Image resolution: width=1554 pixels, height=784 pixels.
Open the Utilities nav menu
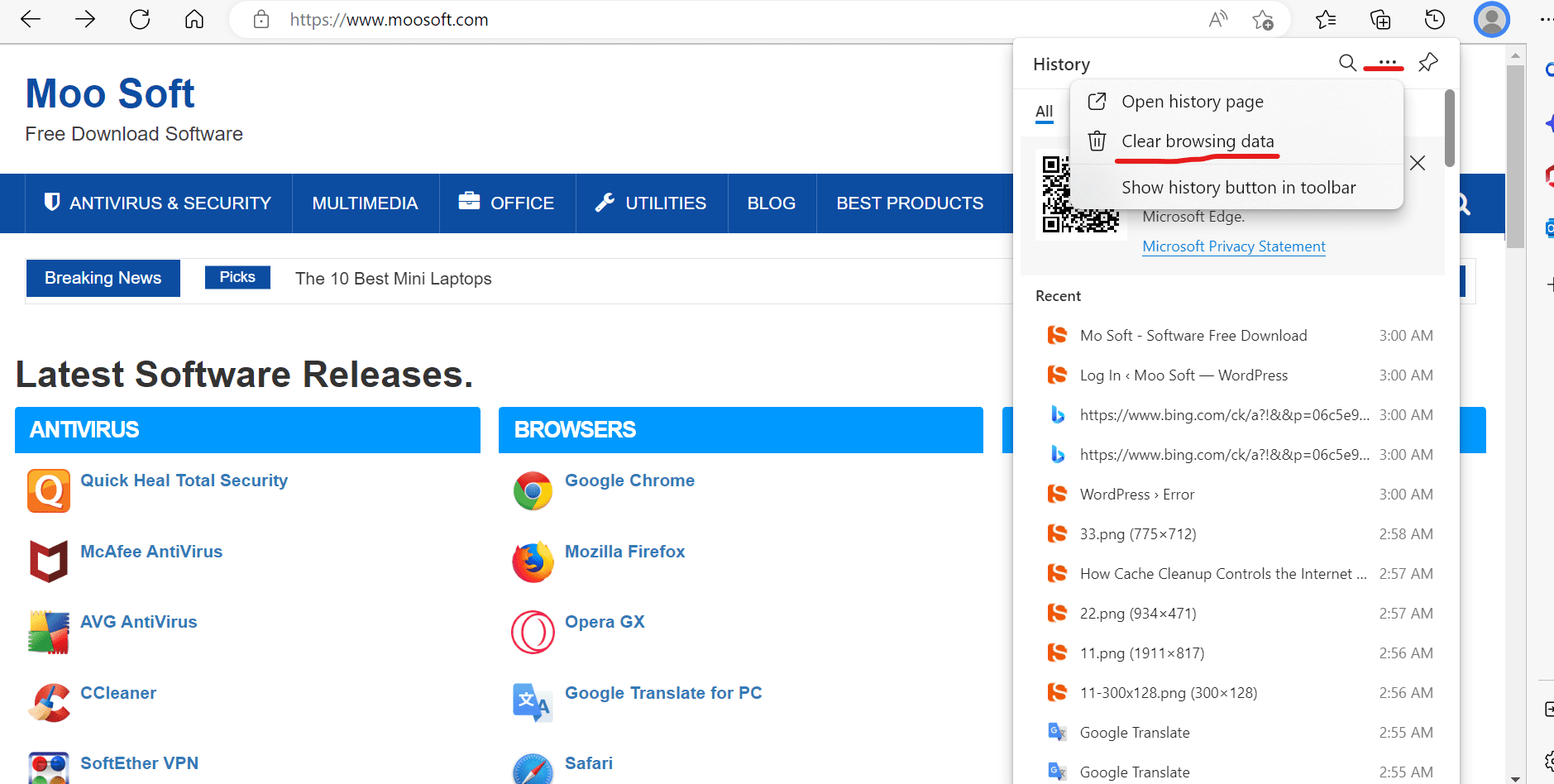click(x=651, y=203)
